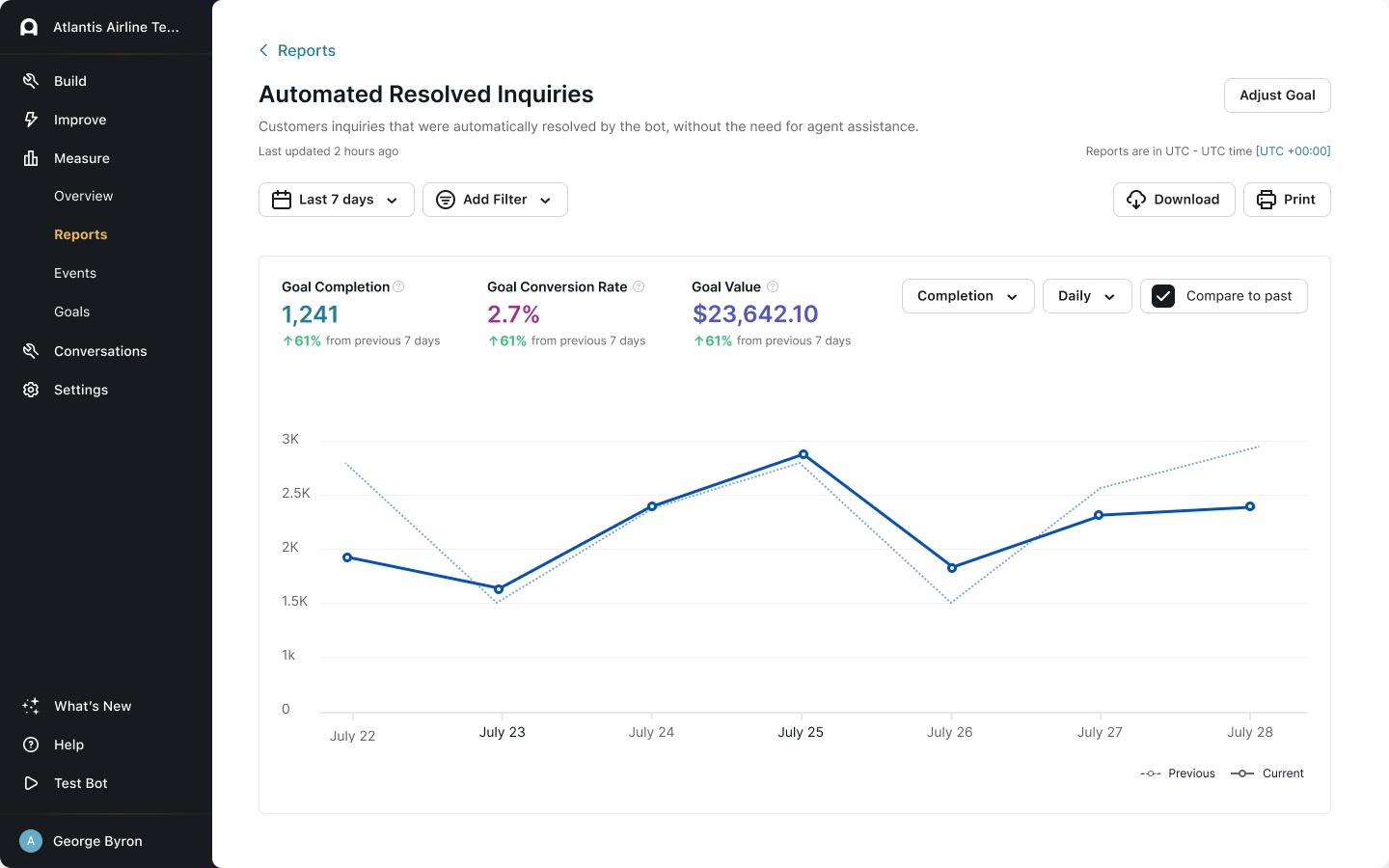Open the Daily interval dropdown

[x=1086, y=296]
